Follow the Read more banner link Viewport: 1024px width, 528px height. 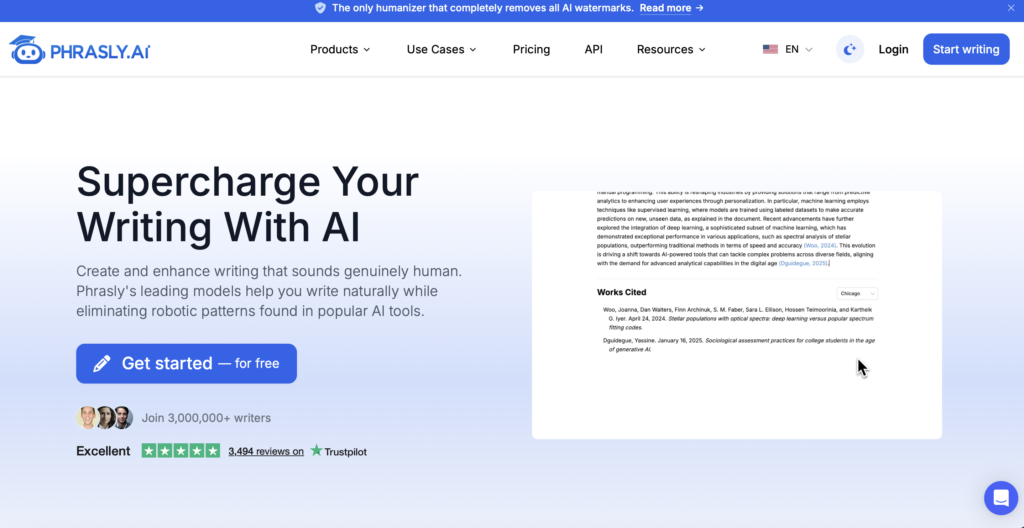(671, 8)
